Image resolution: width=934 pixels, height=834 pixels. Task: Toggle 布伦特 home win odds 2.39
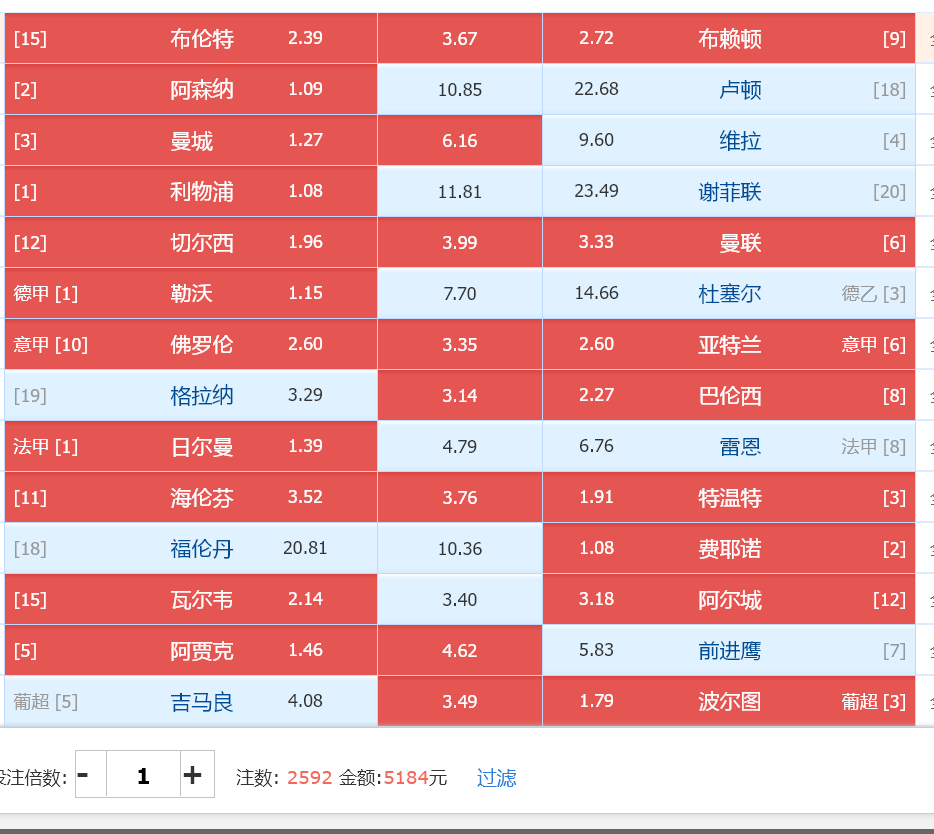(x=191, y=38)
